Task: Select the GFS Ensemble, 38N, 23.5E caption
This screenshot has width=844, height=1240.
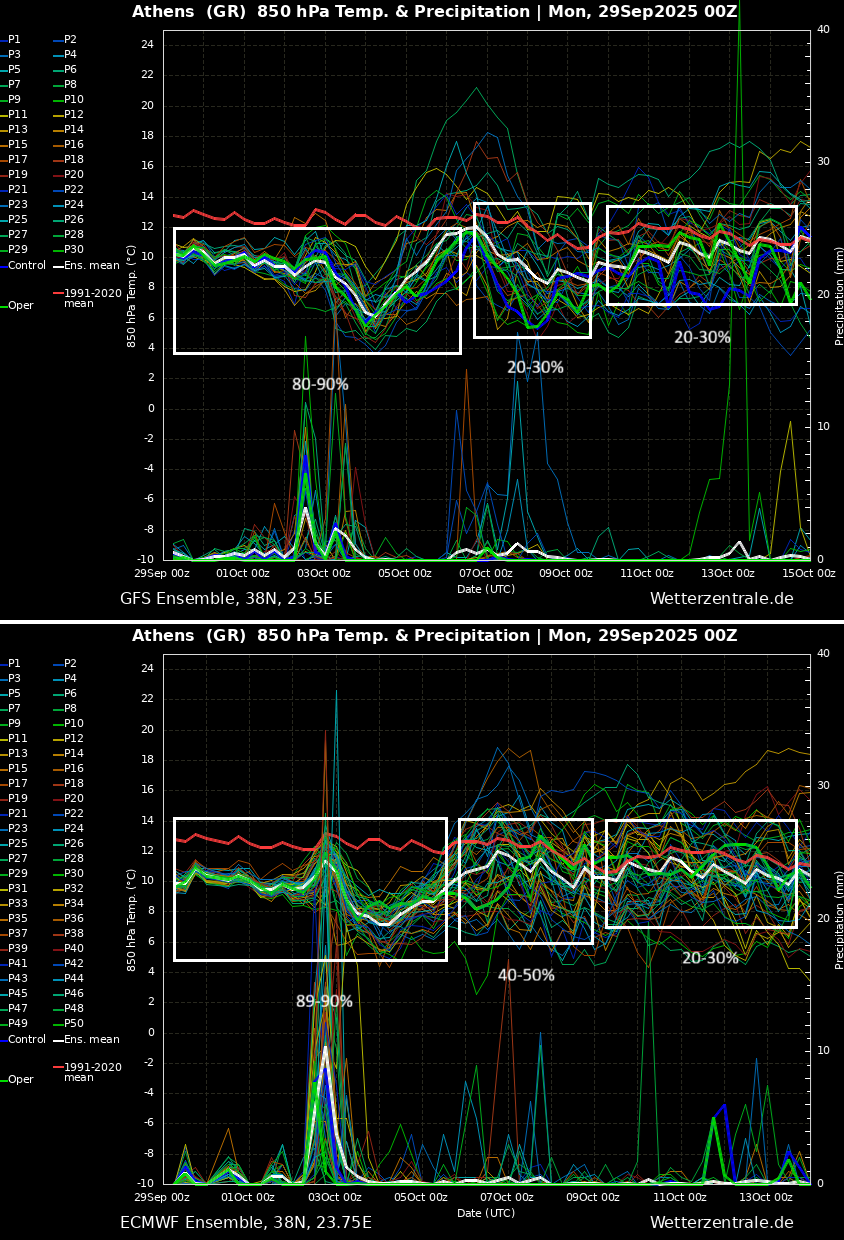Action: (226, 599)
